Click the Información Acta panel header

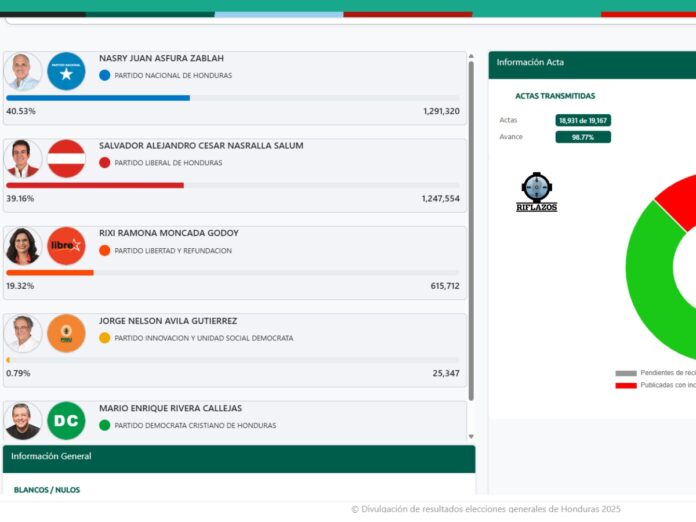[x=590, y=63]
